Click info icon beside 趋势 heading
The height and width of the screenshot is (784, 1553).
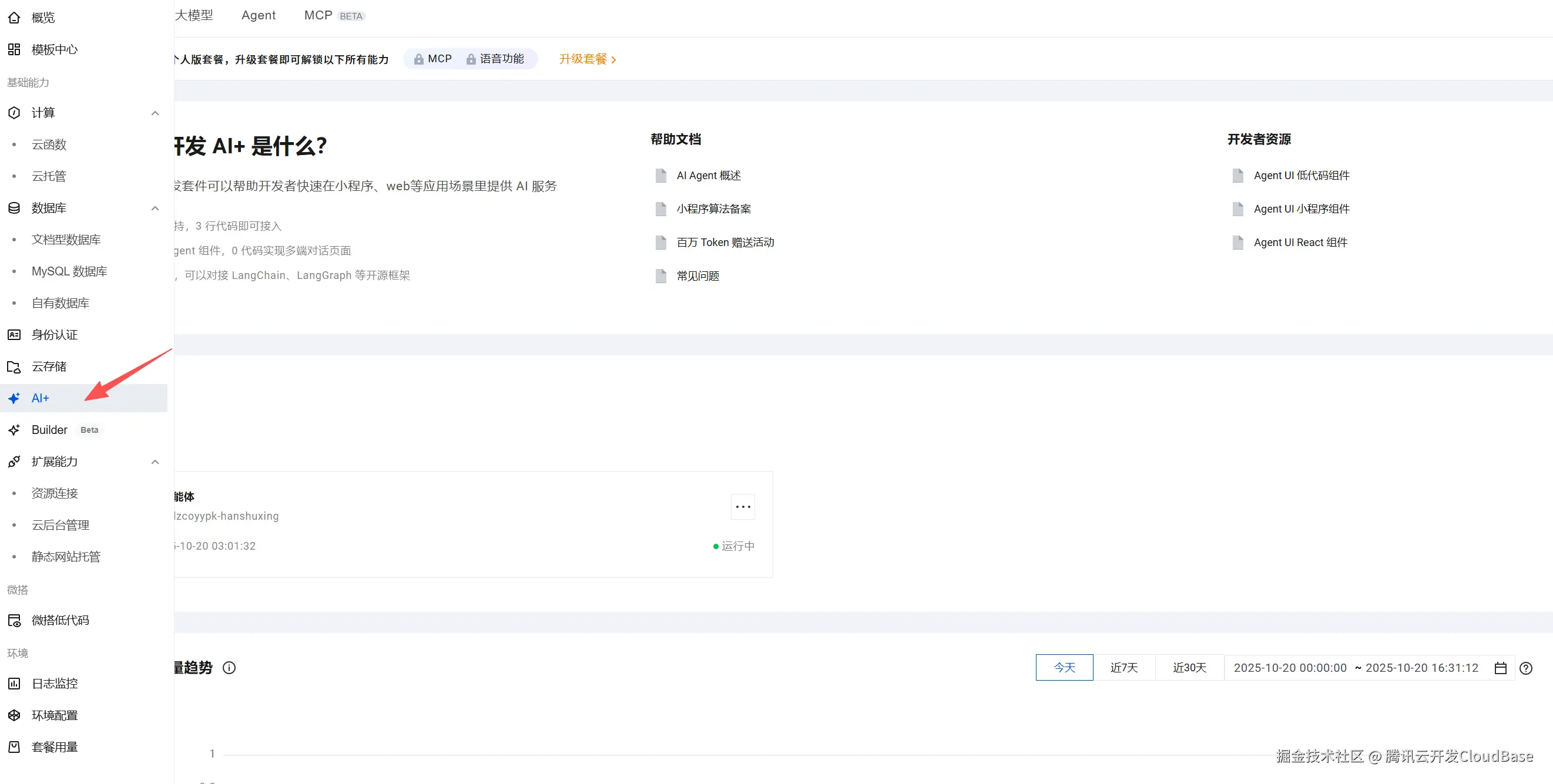229,668
